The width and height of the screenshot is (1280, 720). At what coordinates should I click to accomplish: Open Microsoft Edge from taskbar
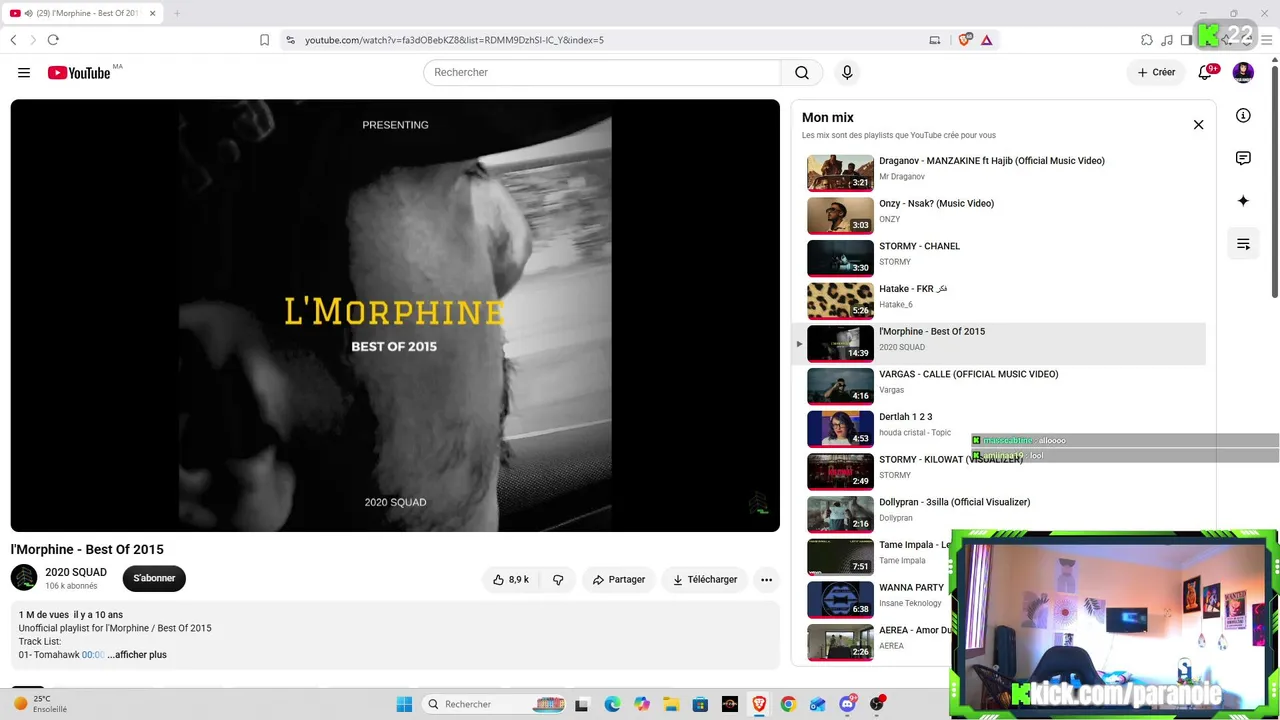612,704
